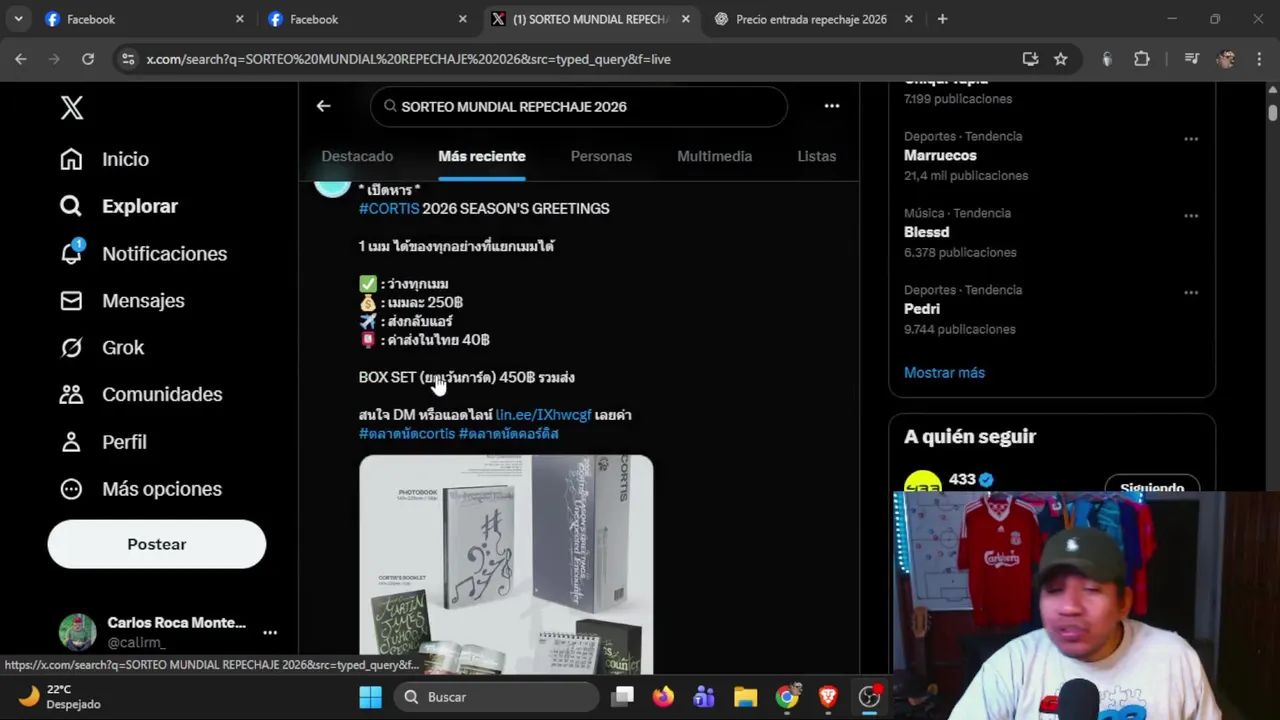This screenshot has width=1280, height=720.
Task: Open Grok in the sidebar
Action: (x=102, y=347)
